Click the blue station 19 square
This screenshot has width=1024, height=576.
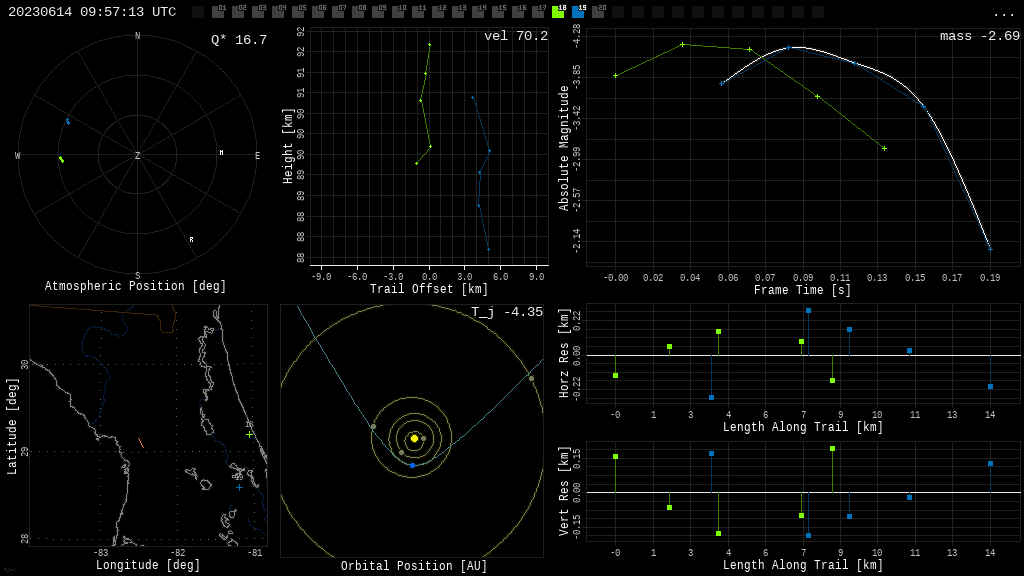point(578,12)
